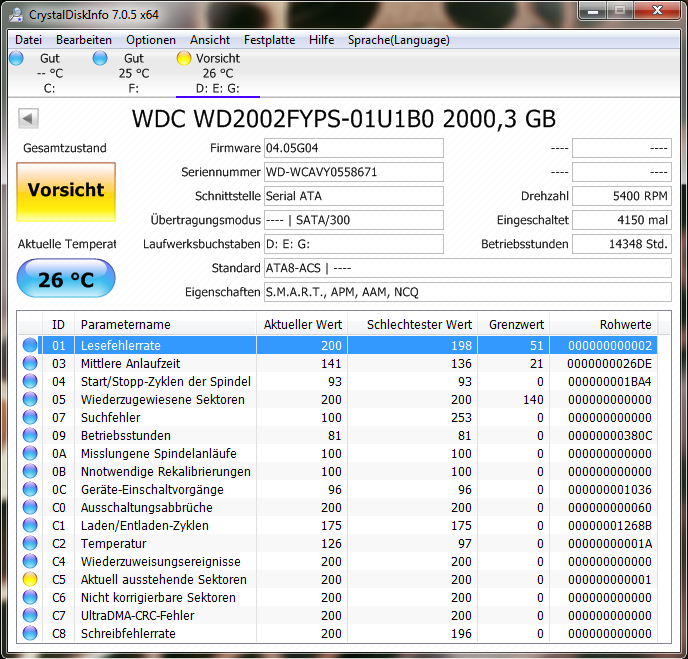Viewport: 688px width, 659px height.
Task: Click status orb of Mittlere Anlaufzeit row
Action: click(x=30, y=363)
